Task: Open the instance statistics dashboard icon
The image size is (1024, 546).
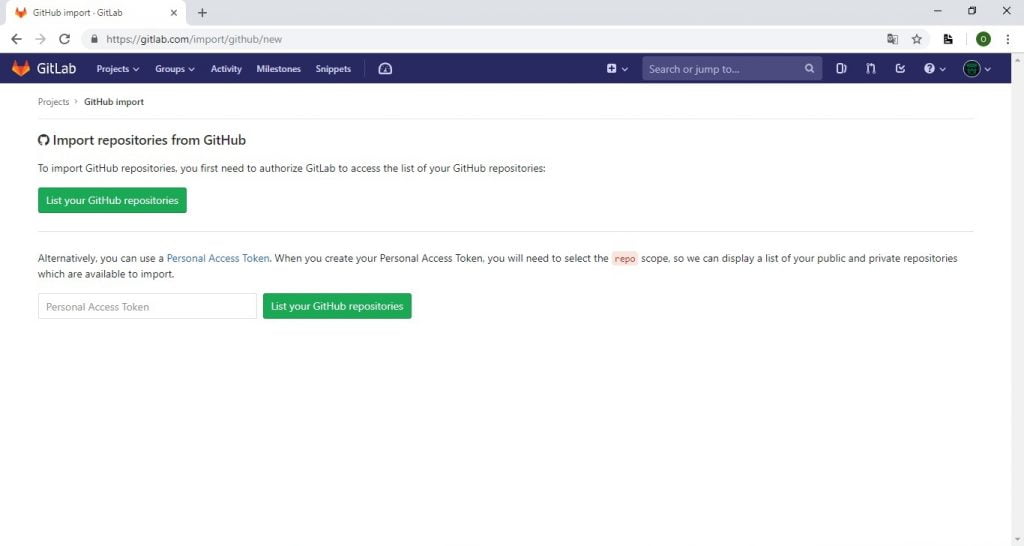Action: tap(385, 69)
